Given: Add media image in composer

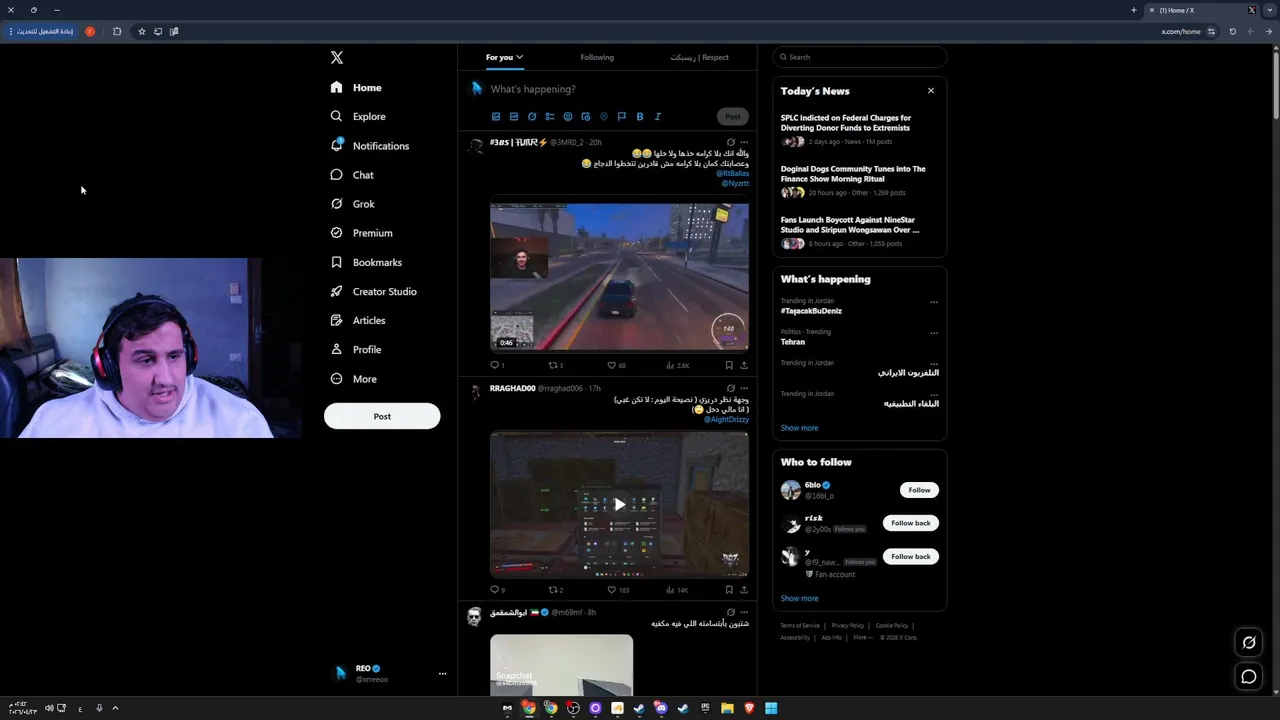Looking at the screenshot, I should [496, 117].
